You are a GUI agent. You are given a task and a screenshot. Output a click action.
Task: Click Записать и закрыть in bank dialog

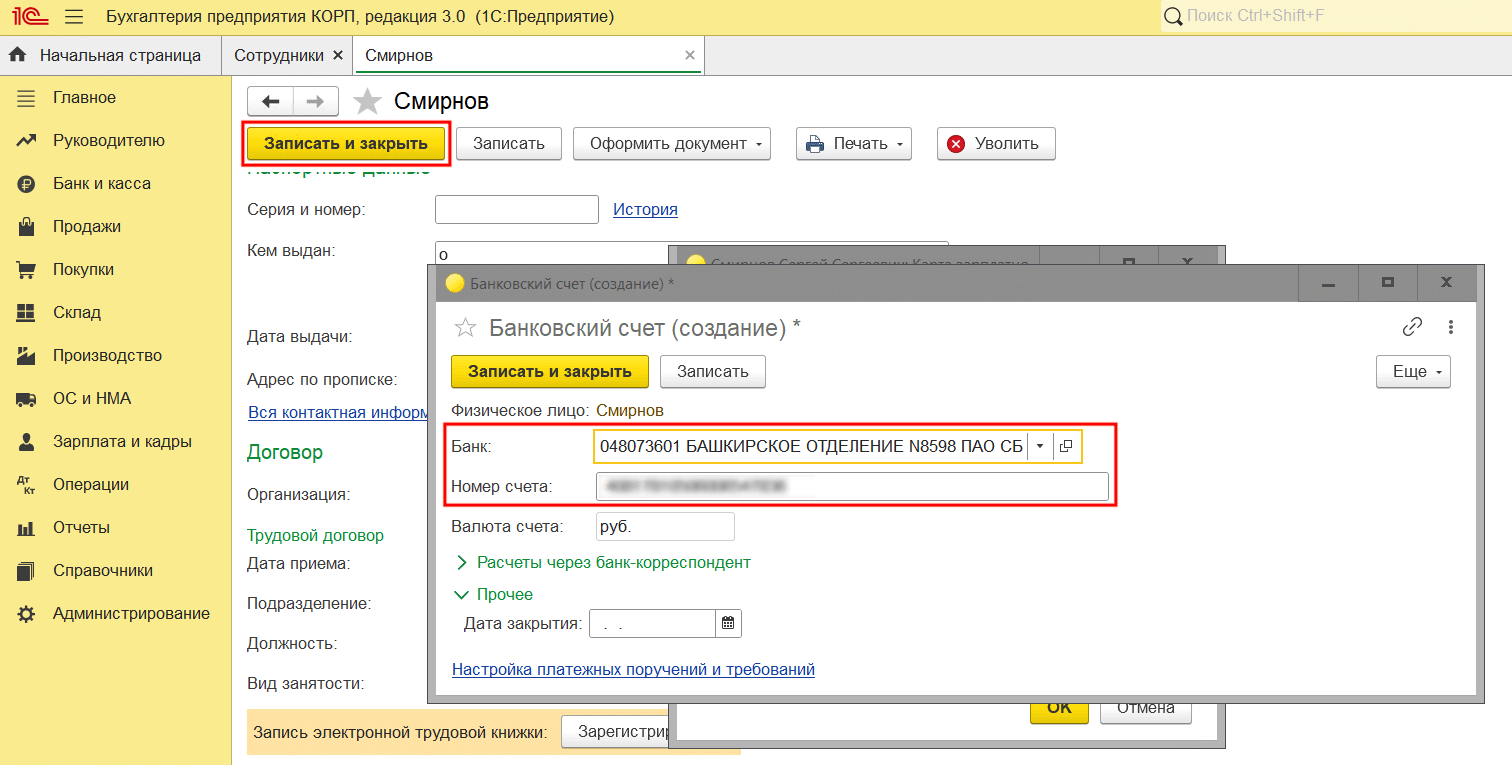pos(549,371)
